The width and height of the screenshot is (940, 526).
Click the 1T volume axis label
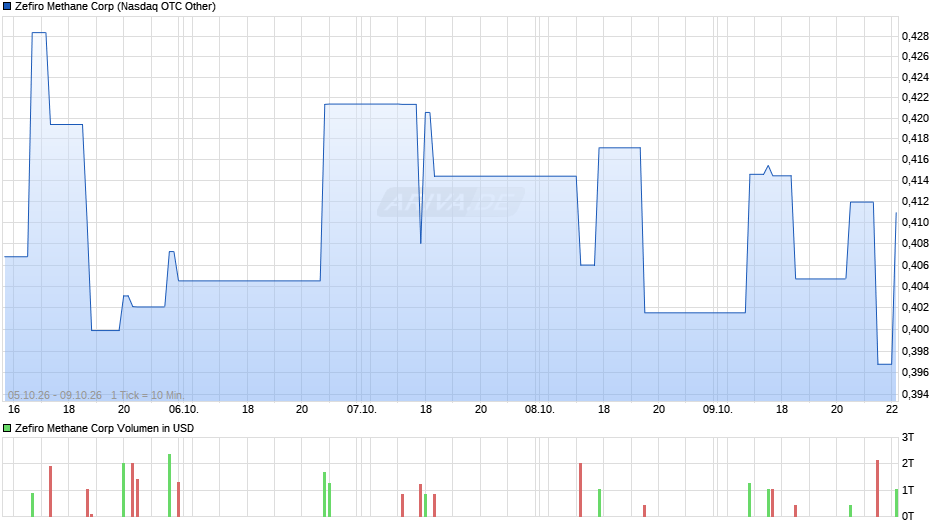908,490
